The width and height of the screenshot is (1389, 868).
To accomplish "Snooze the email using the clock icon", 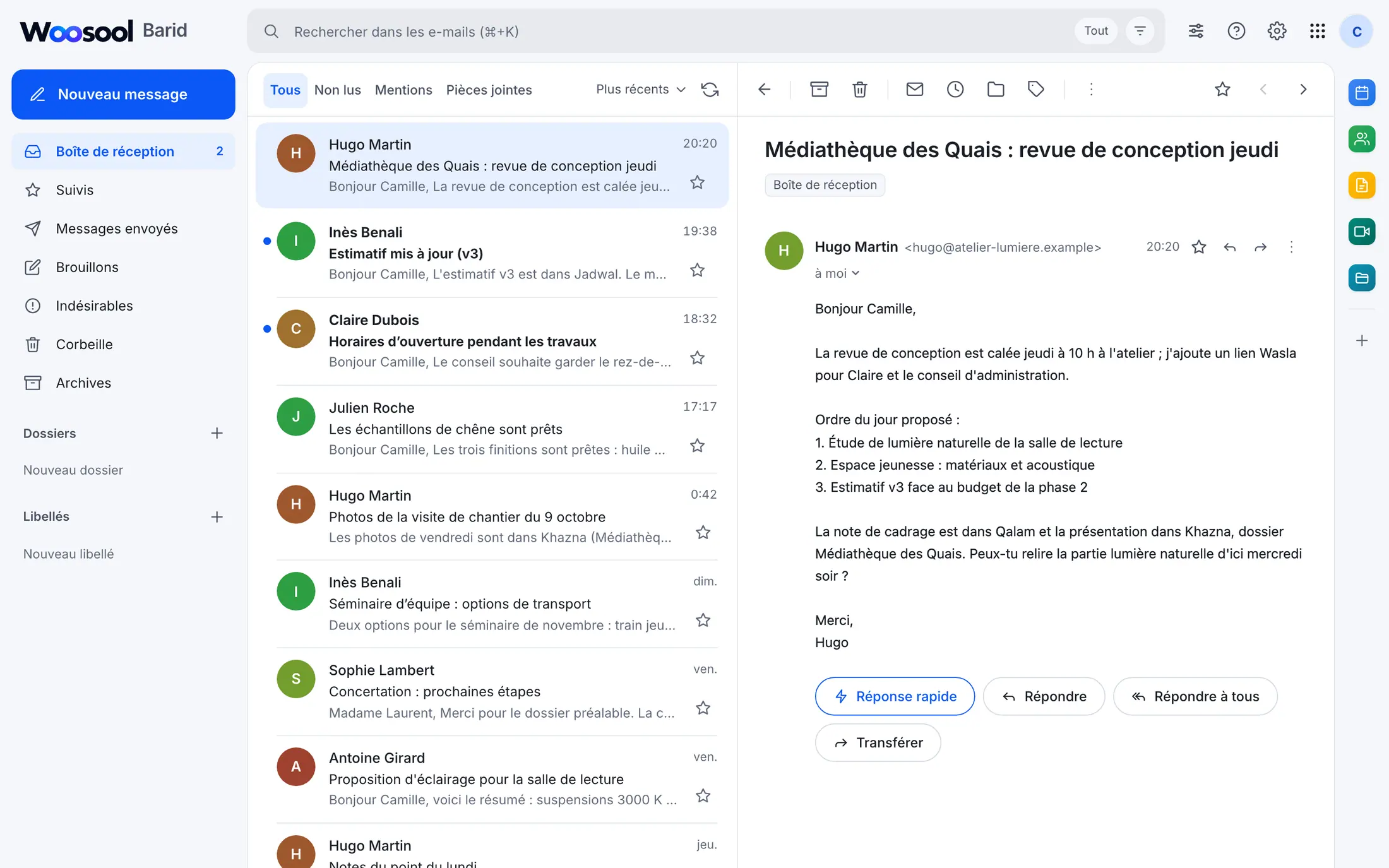I will pos(955,89).
